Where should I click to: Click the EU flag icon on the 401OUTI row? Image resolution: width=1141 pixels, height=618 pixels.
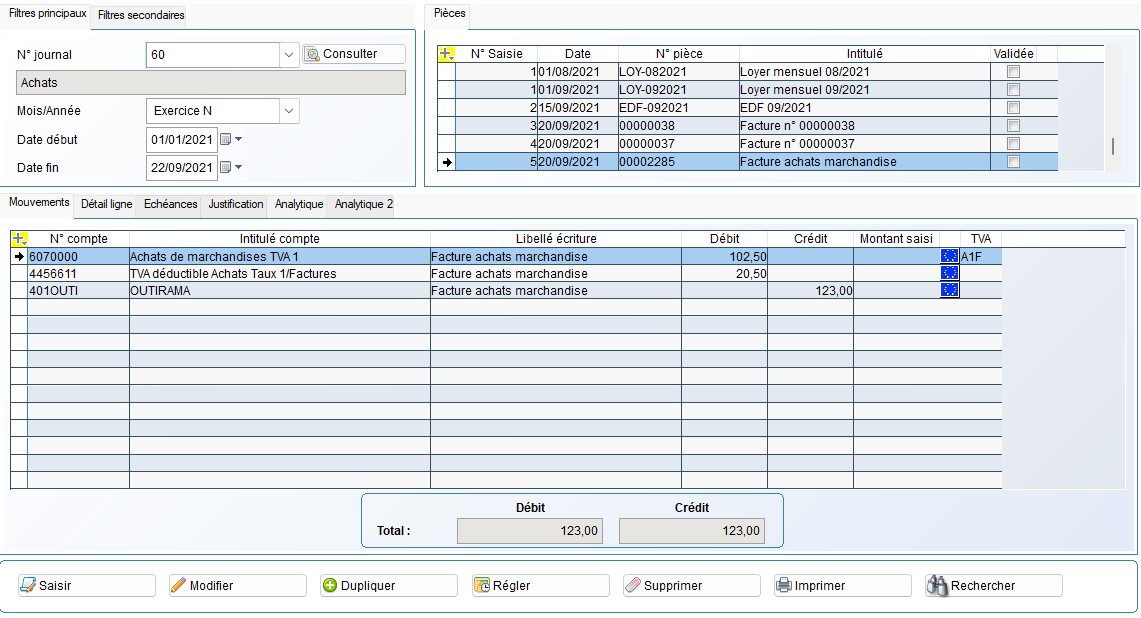click(x=950, y=290)
